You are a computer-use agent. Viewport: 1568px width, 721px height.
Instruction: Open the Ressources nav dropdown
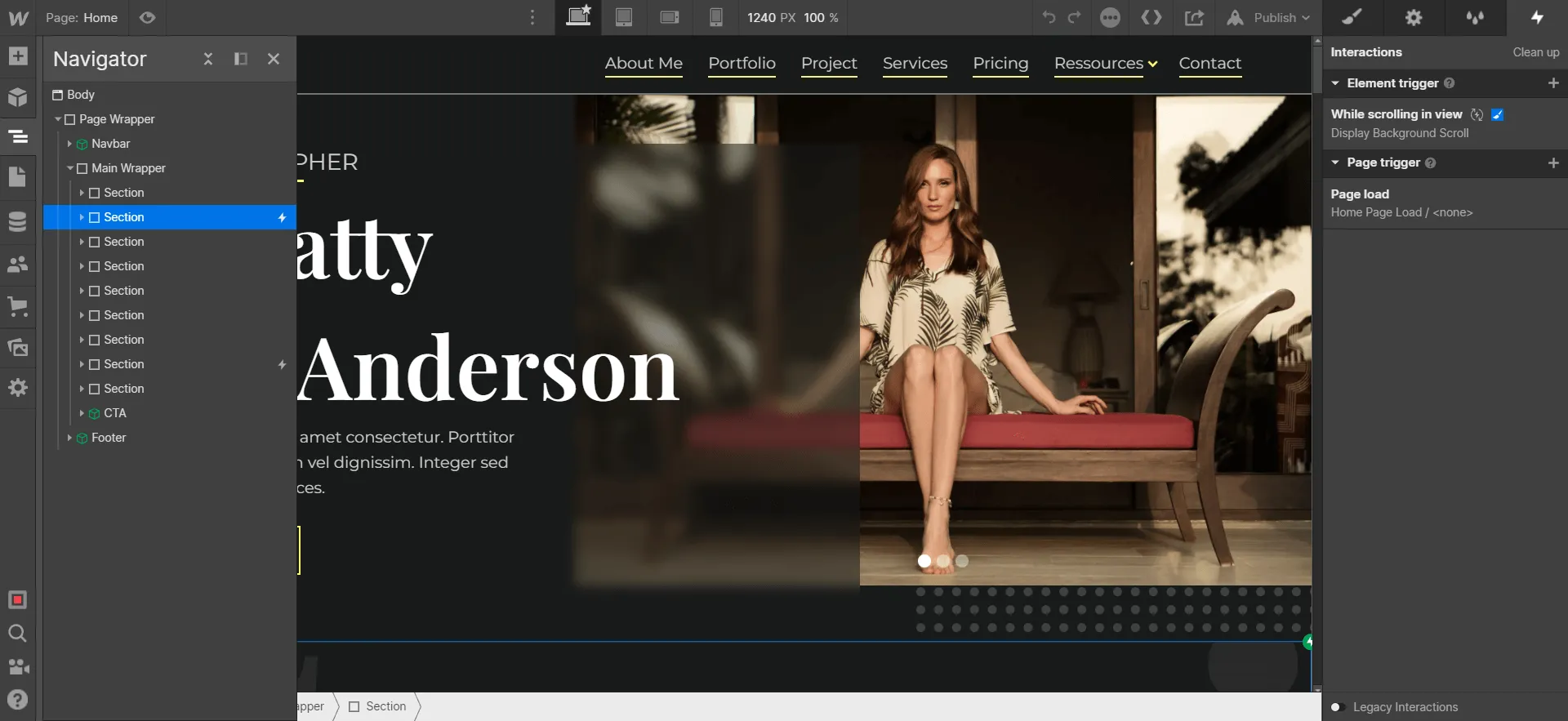pyautogui.click(x=1106, y=64)
